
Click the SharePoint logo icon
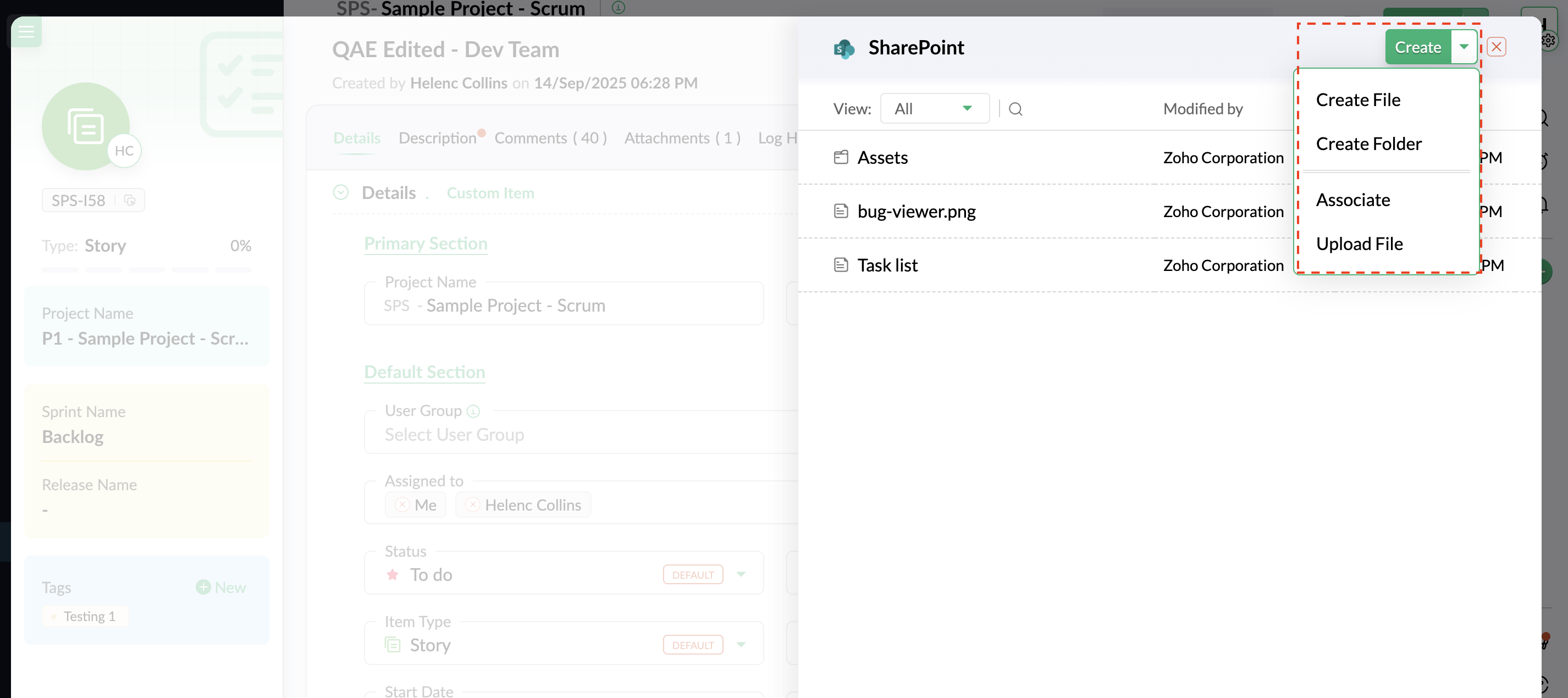(x=843, y=48)
